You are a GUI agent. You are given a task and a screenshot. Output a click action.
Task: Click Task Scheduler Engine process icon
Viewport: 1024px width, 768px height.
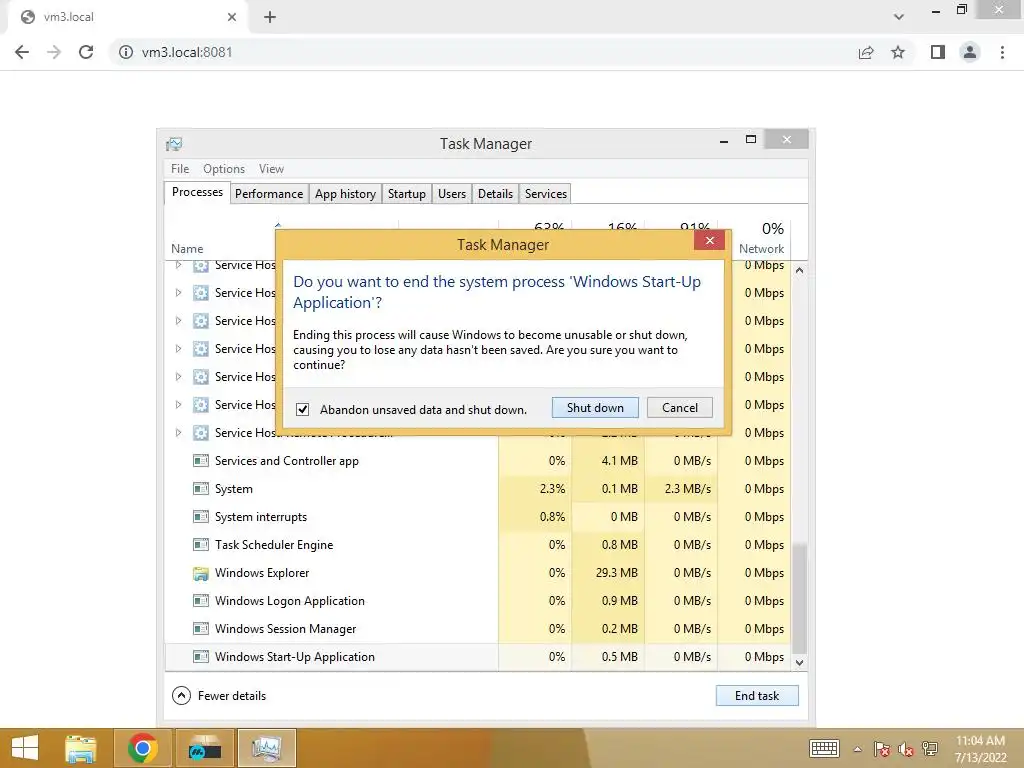tap(200, 545)
